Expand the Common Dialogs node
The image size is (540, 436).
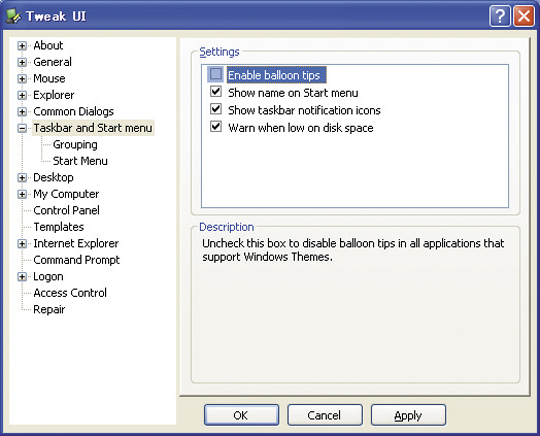pos(22,112)
